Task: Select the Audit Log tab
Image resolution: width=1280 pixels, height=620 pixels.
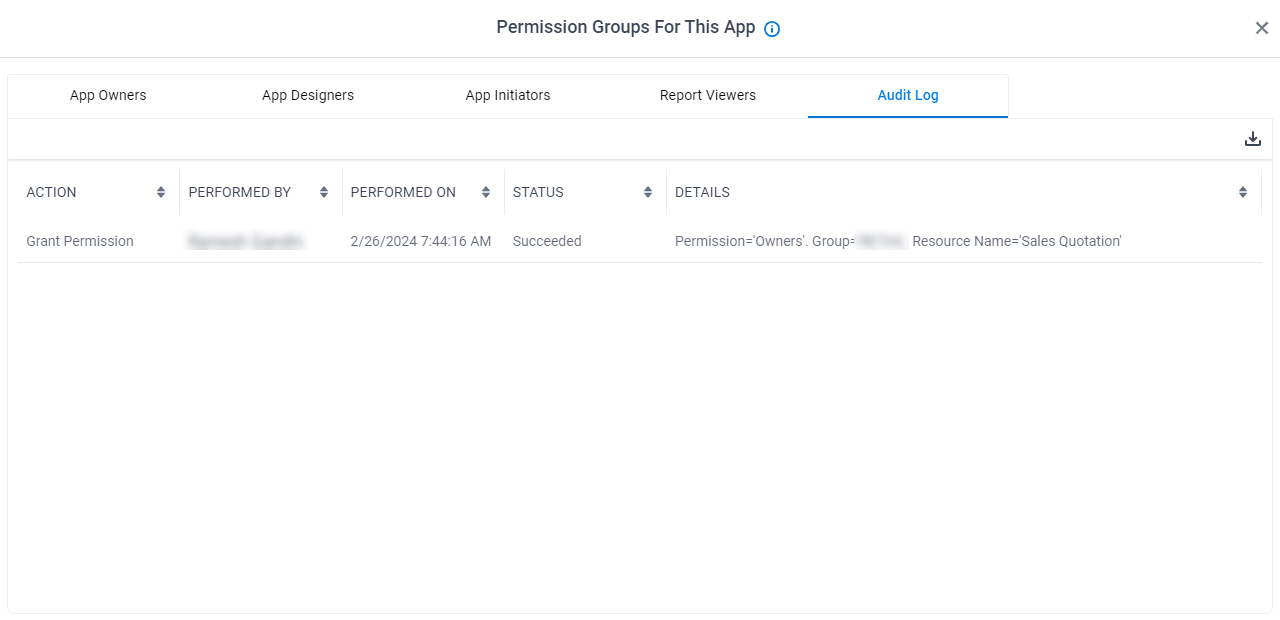Action: 908,96
